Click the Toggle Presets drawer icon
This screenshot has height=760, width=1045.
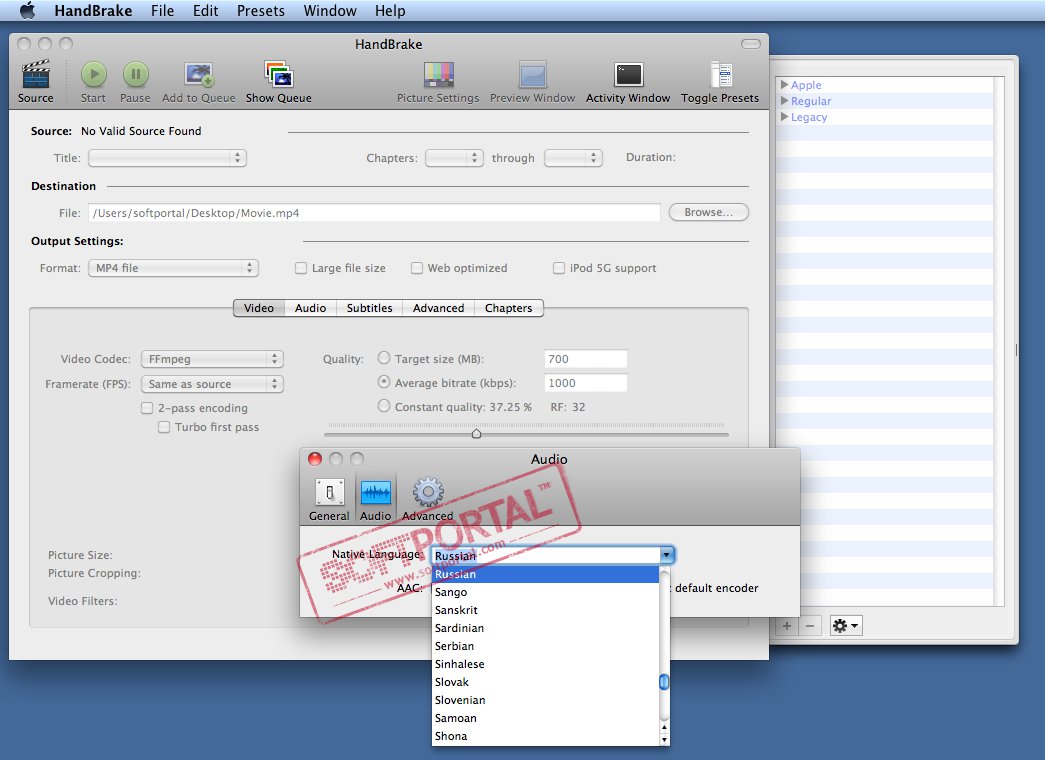720,75
